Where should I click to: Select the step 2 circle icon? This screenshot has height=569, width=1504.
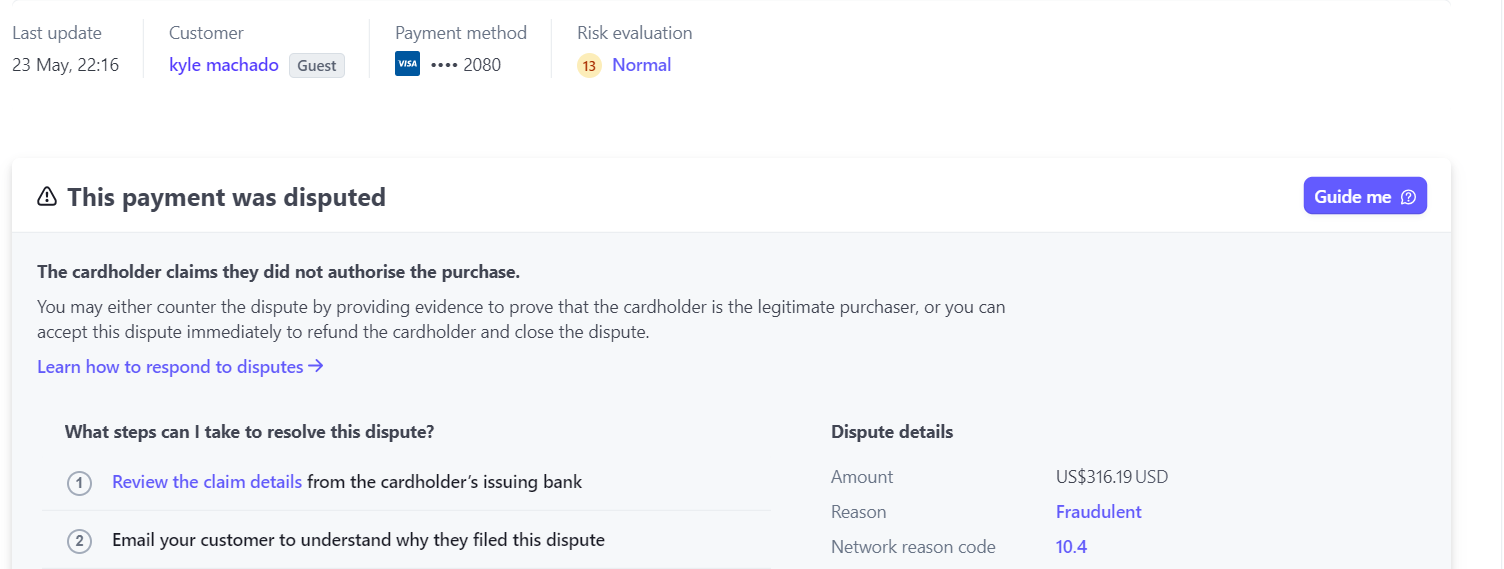tap(79, 541)
